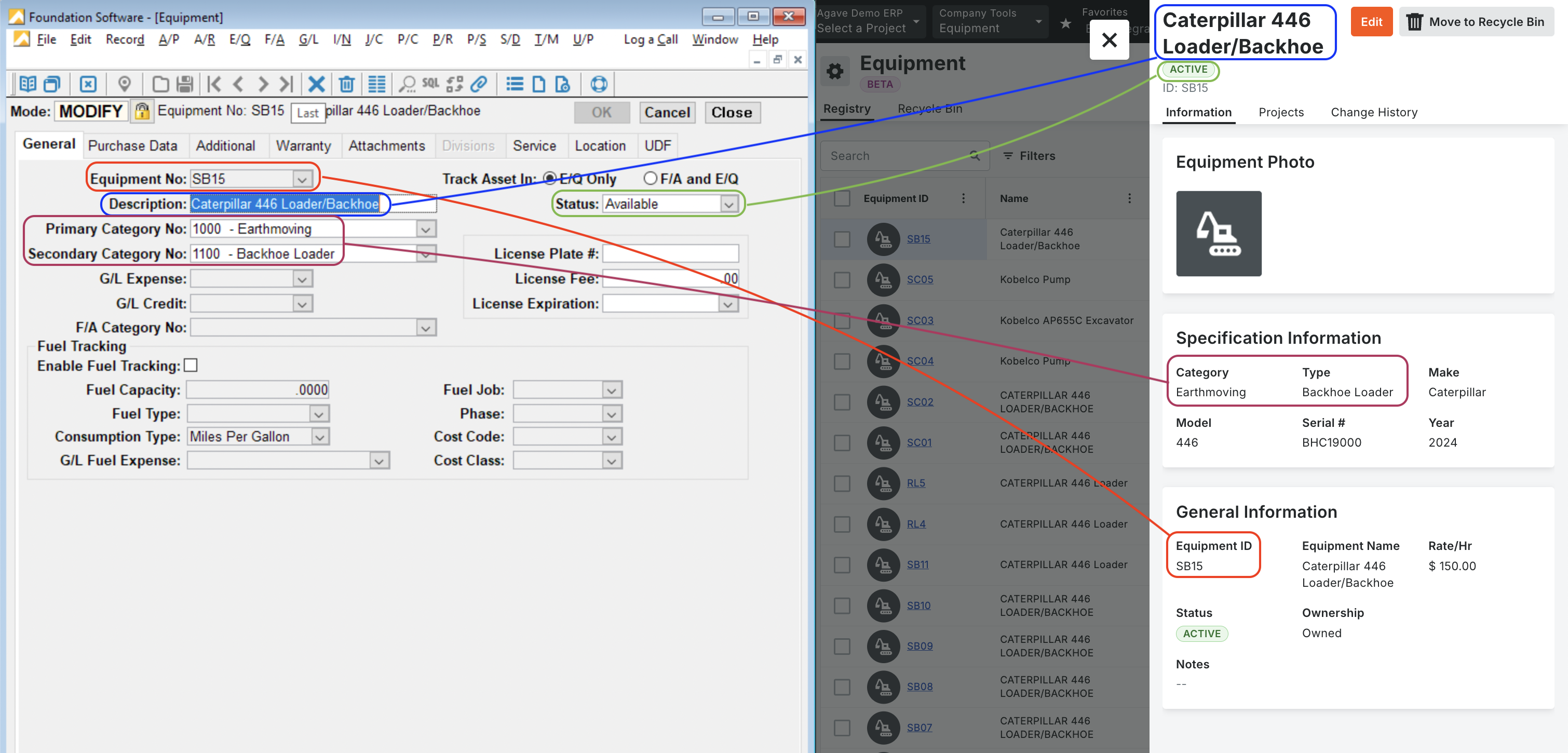The height and width of the screenshot is (753, 1568).
Task: Open the G/L Credit dropdown
Action: coord(302,304)
